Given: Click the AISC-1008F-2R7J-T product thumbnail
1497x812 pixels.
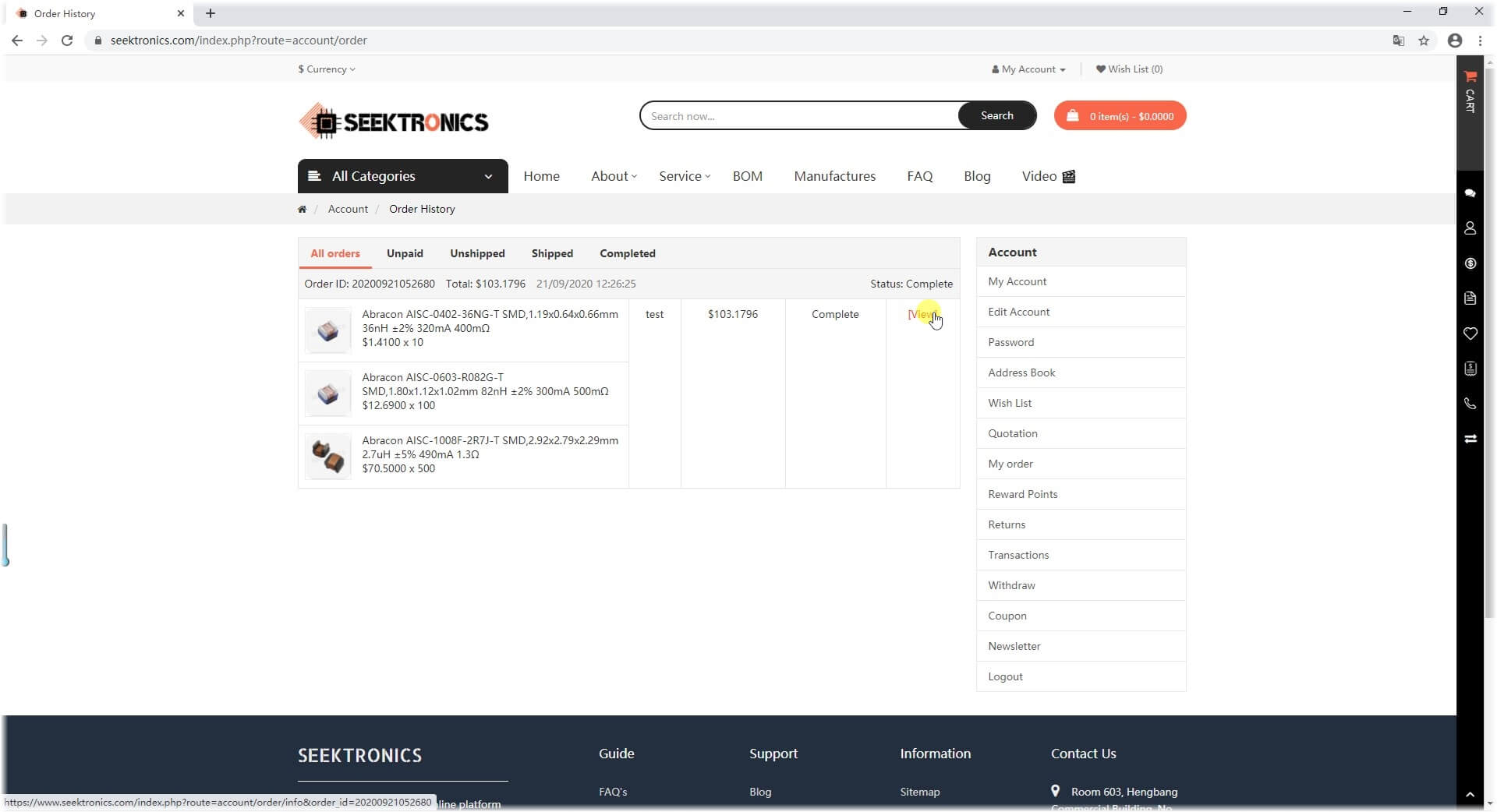Looking at the screenshot, I should (327, 457).
